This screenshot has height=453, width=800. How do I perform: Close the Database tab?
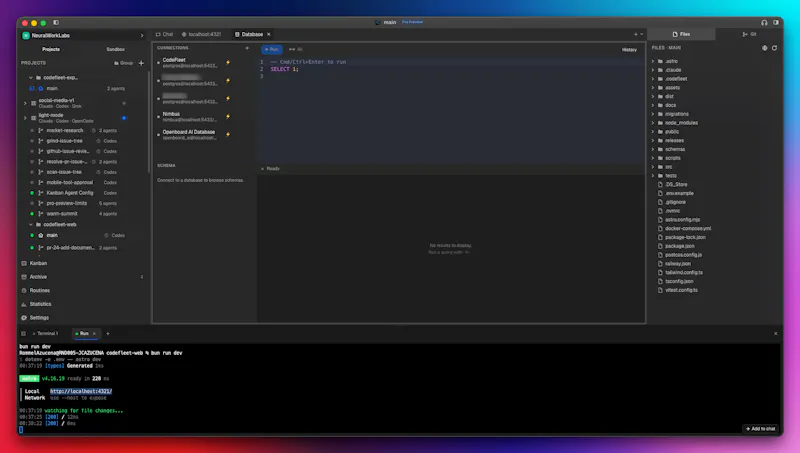[x=269, y=34]
